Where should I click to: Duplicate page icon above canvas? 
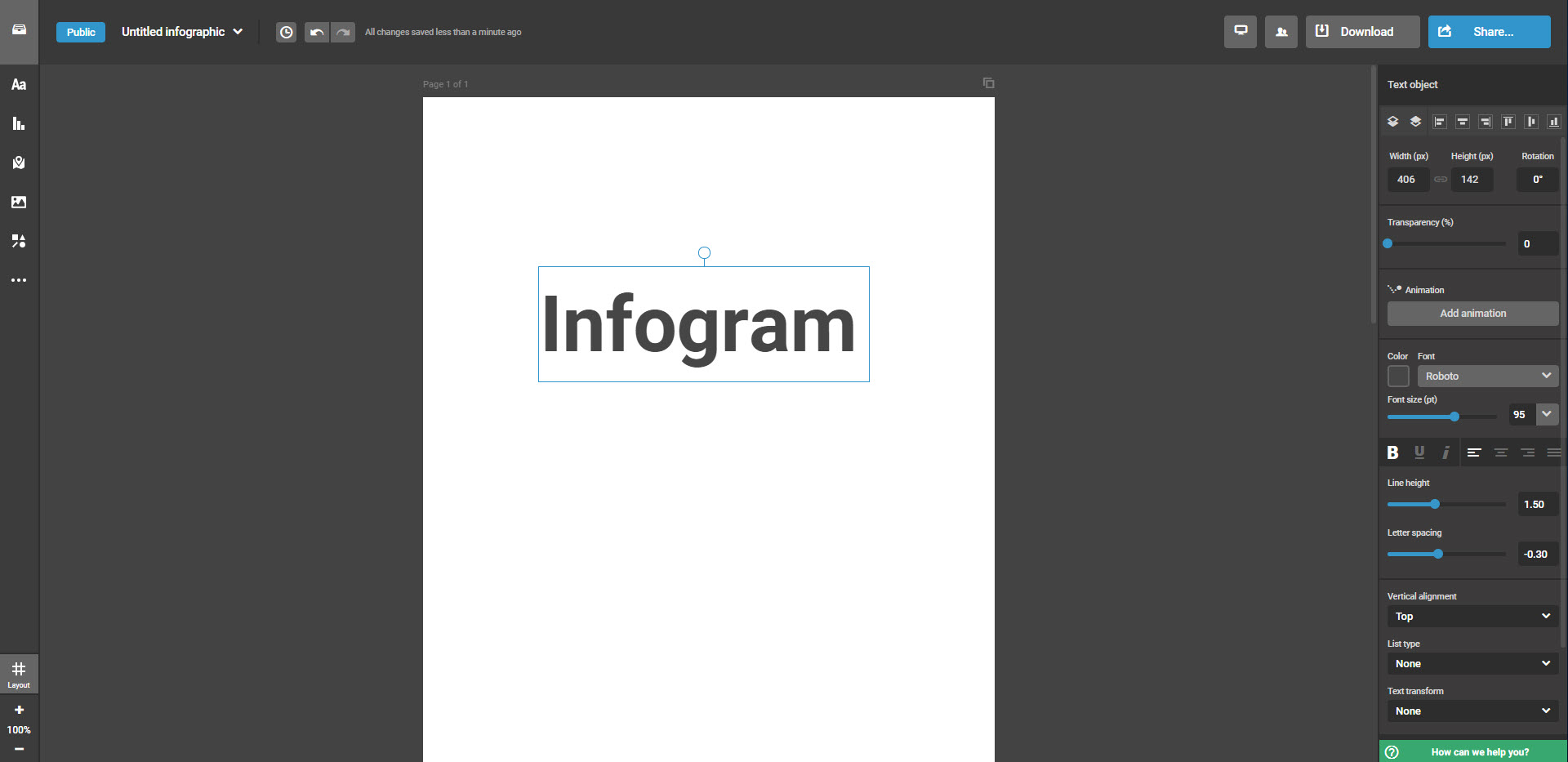[x=988, y=82]
